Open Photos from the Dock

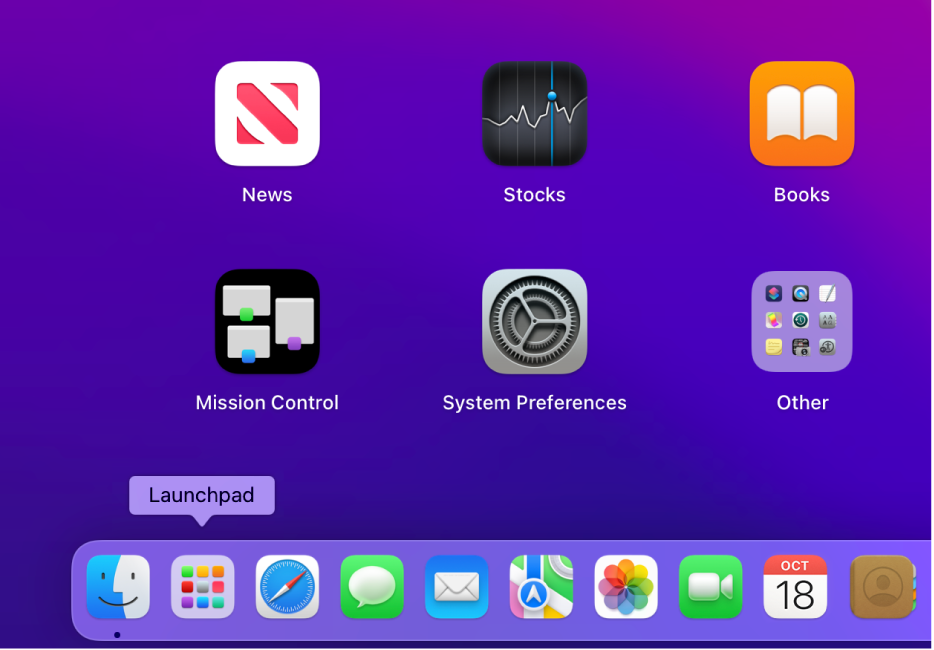tap(625, 587)
